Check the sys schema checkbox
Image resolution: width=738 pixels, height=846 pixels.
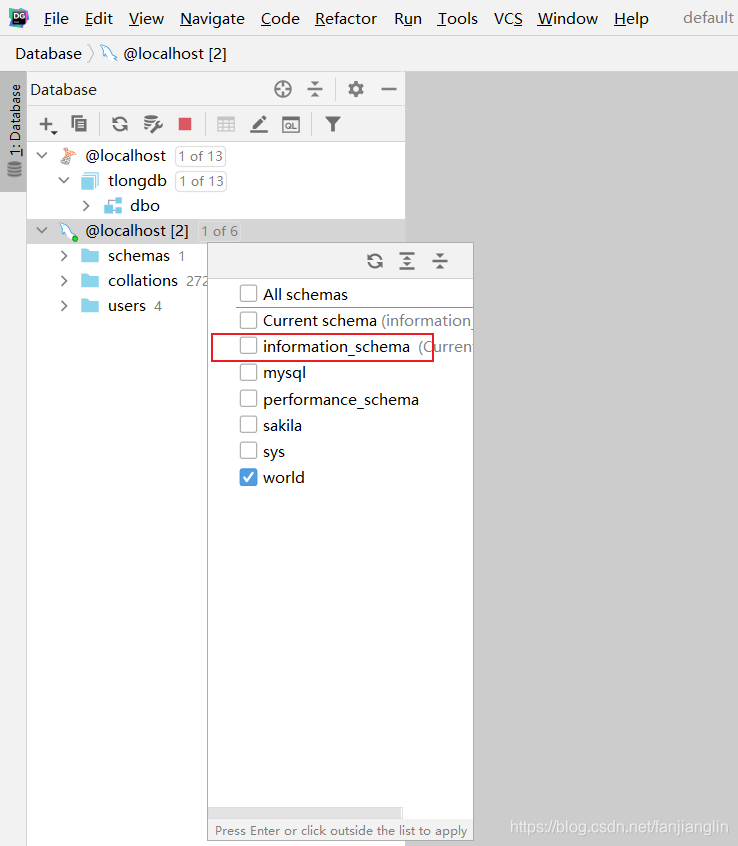click(x=248, y=451)
